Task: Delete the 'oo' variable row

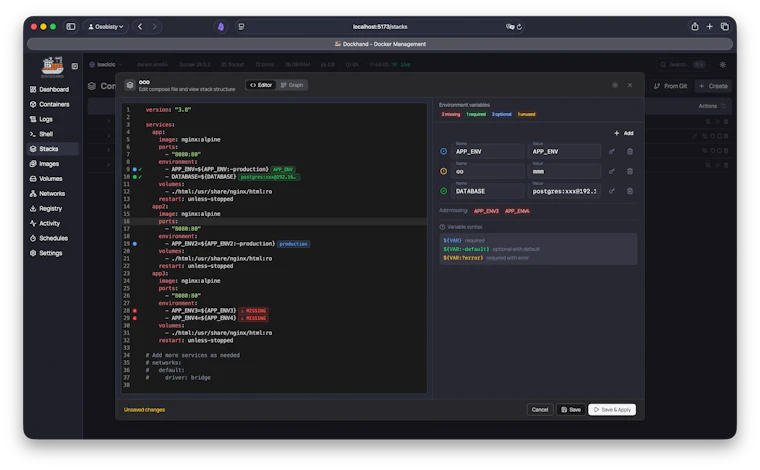Action: [x=630, y=172]
